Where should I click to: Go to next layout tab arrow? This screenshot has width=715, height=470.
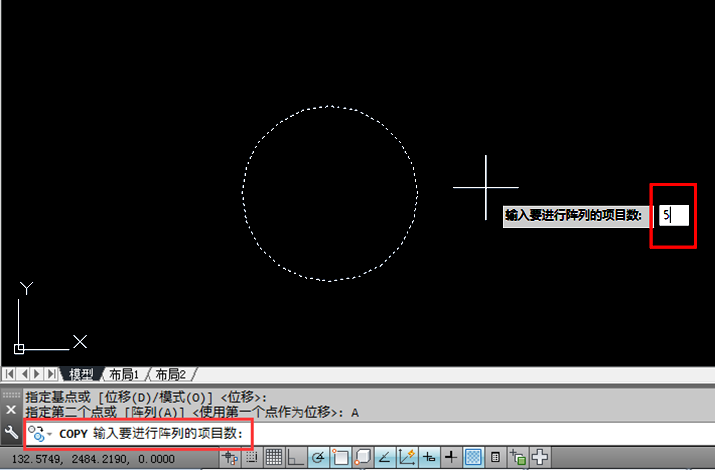point(37,374)
